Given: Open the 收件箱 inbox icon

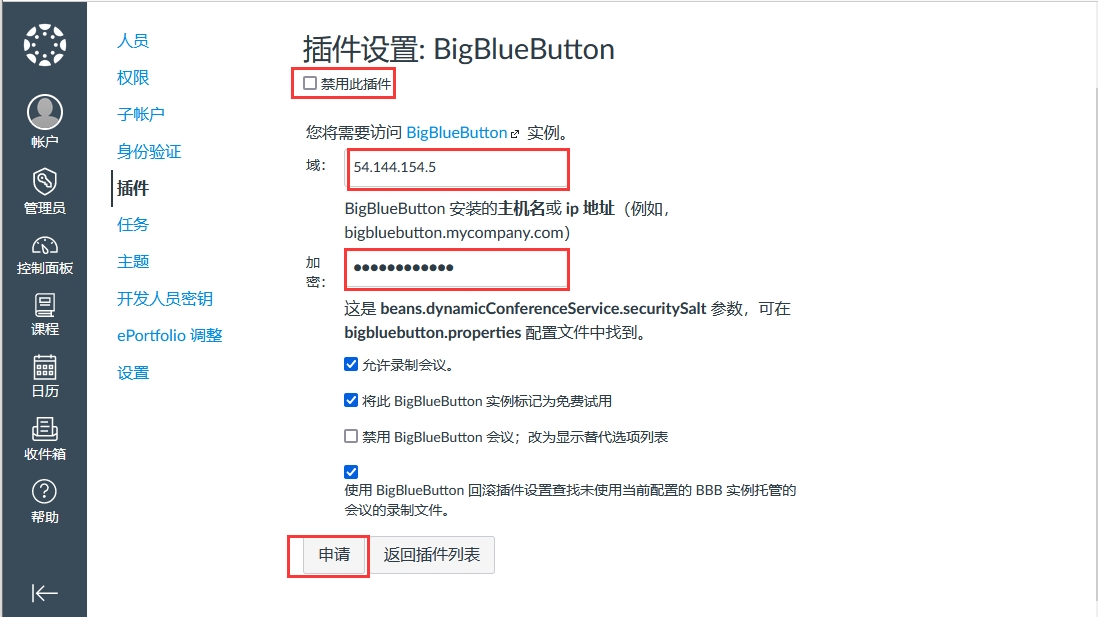Looking at the screenshot, I should (44, 429).
